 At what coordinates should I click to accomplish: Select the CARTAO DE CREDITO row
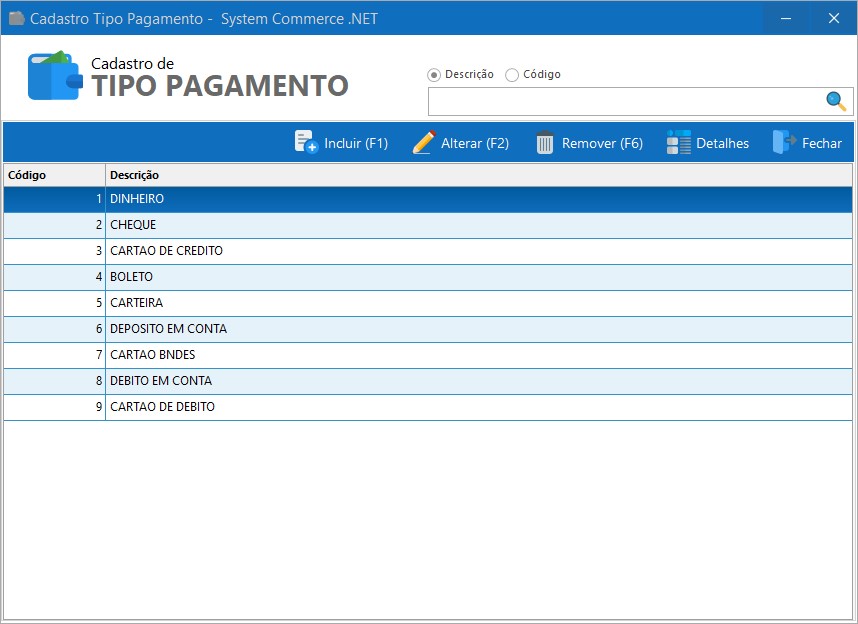click(x=300, y=251)
